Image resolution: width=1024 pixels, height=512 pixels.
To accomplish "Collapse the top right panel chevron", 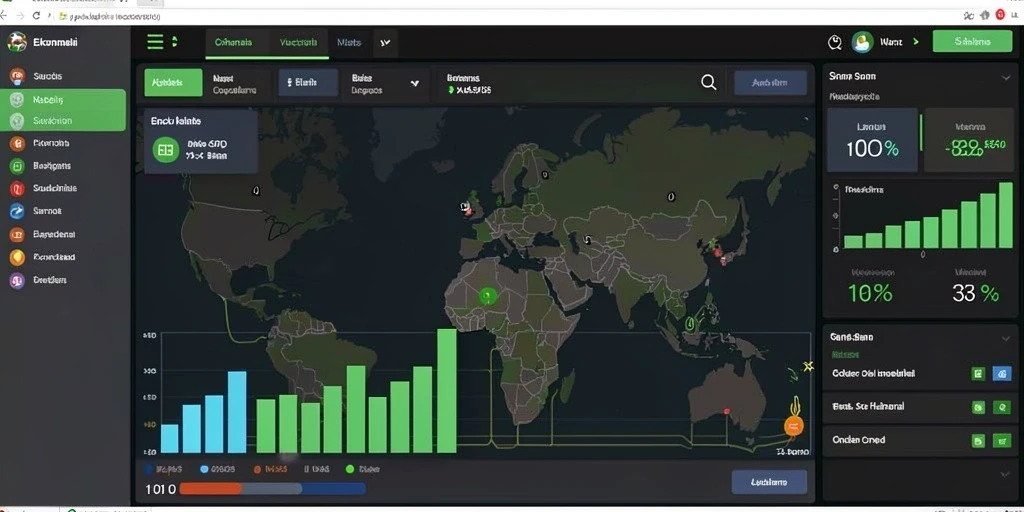I will (1005, 77).
